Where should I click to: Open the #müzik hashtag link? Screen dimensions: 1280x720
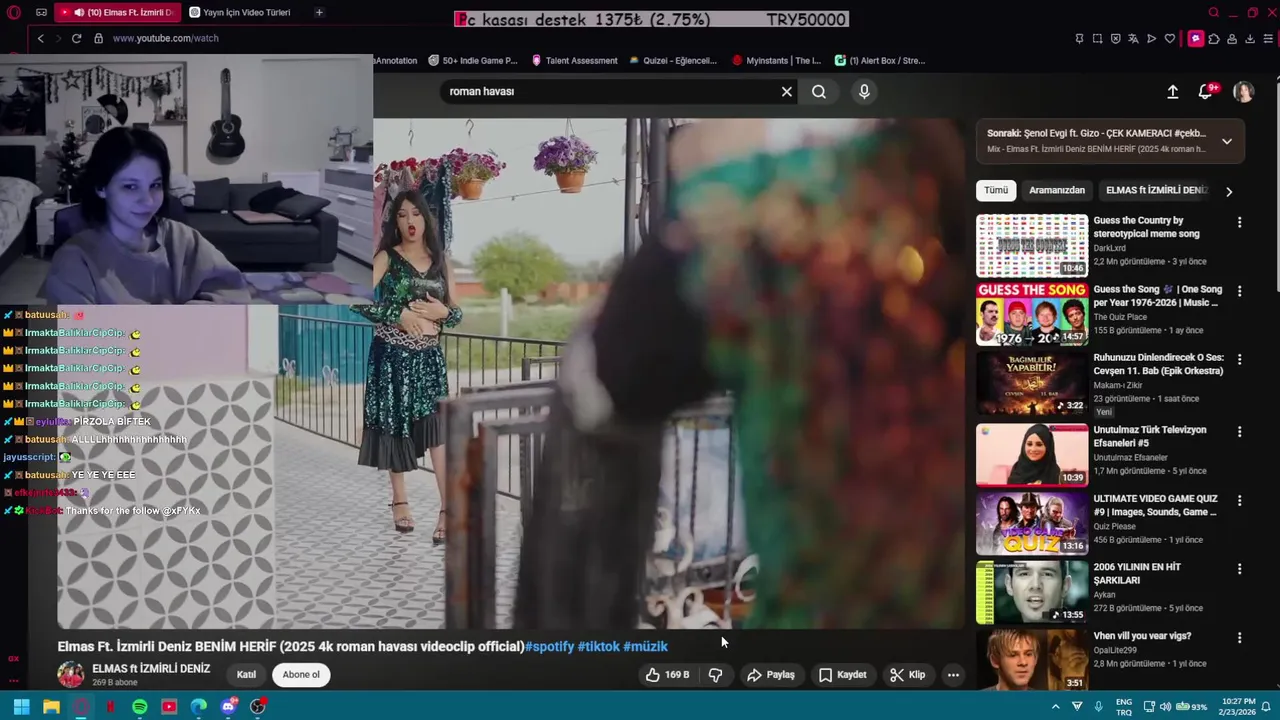(x=645, y=646)
